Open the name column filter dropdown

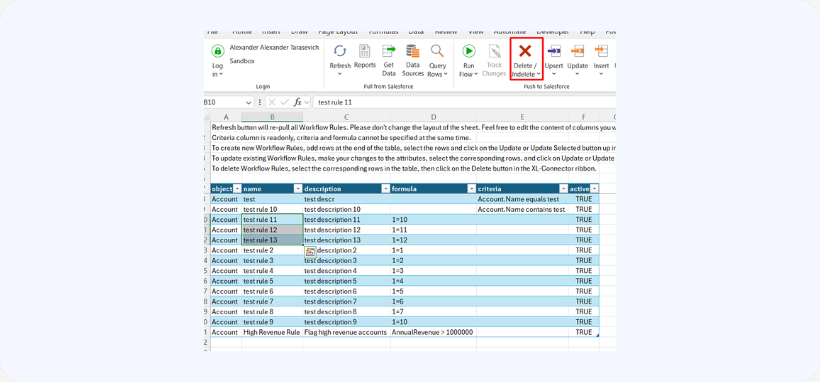coord(298,189)
